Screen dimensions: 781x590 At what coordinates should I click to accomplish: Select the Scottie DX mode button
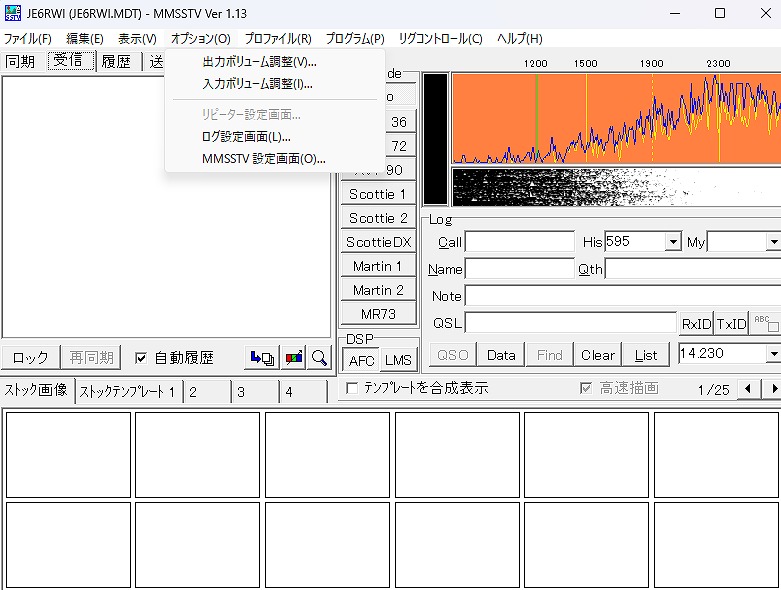(x=378, y=242)
